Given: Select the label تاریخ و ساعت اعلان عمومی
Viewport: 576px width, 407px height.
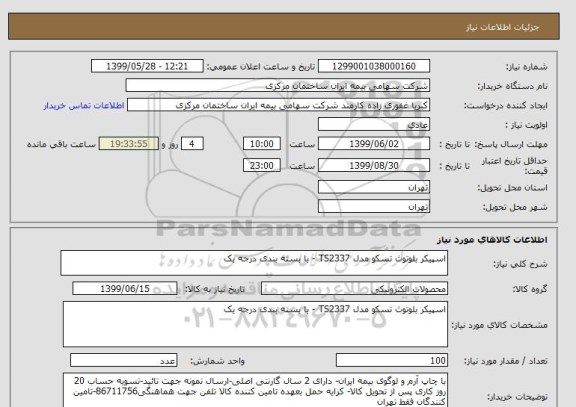Looking at the screenshot, I should click(261, 67).
